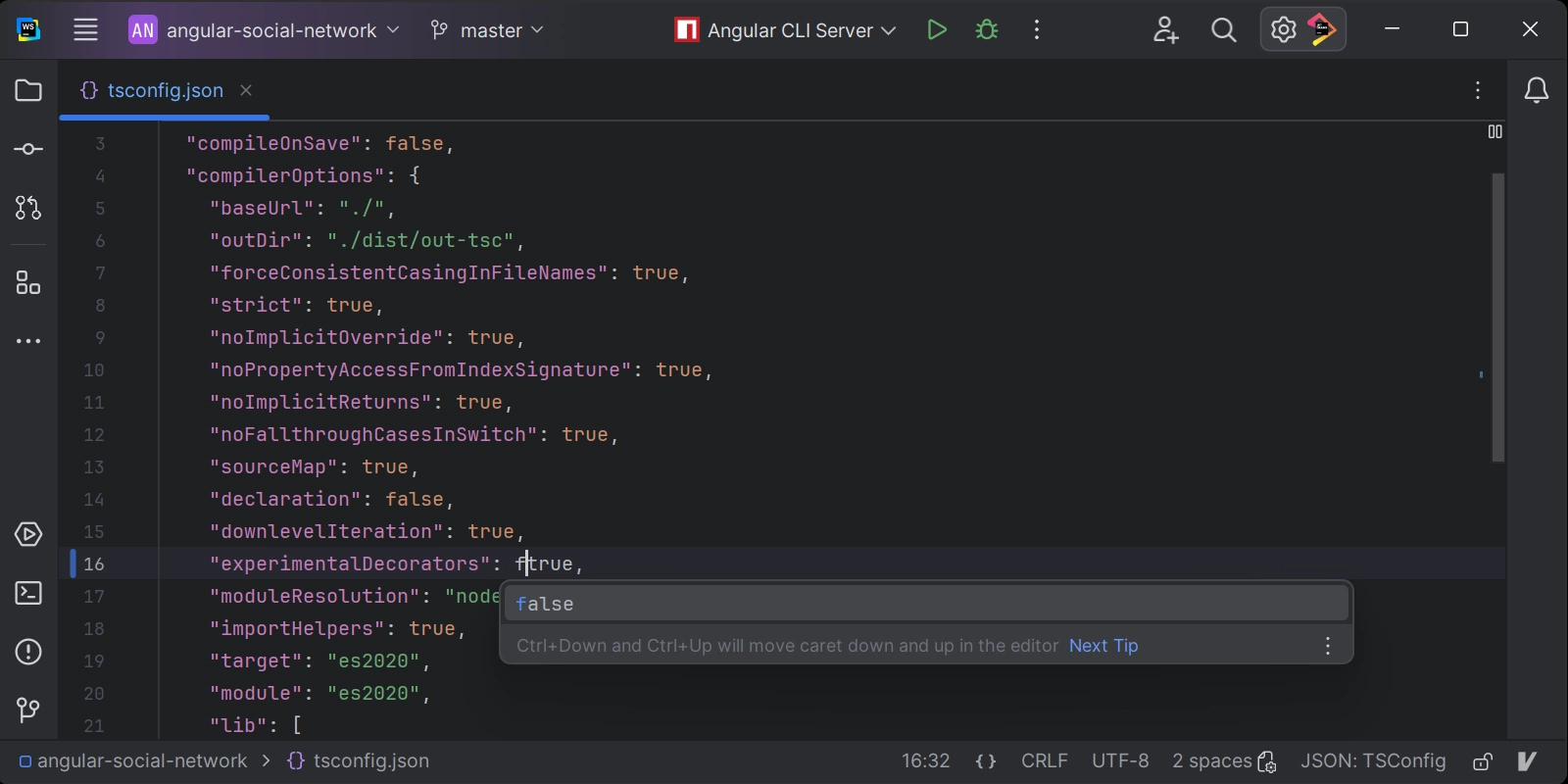The width and height of the screenshot is (1568, 784).
Task: Click the blue marker in the error stripe
Action: pyautogui.click(x=1481, y=374)
